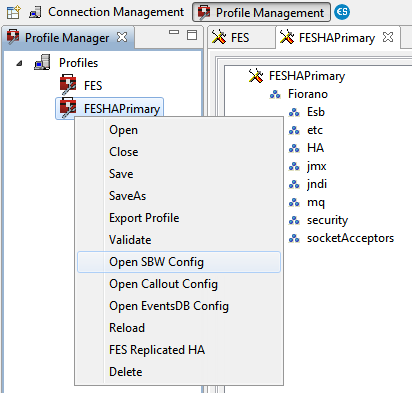Collapse the Profiles tree node

[x=19, y=63]
